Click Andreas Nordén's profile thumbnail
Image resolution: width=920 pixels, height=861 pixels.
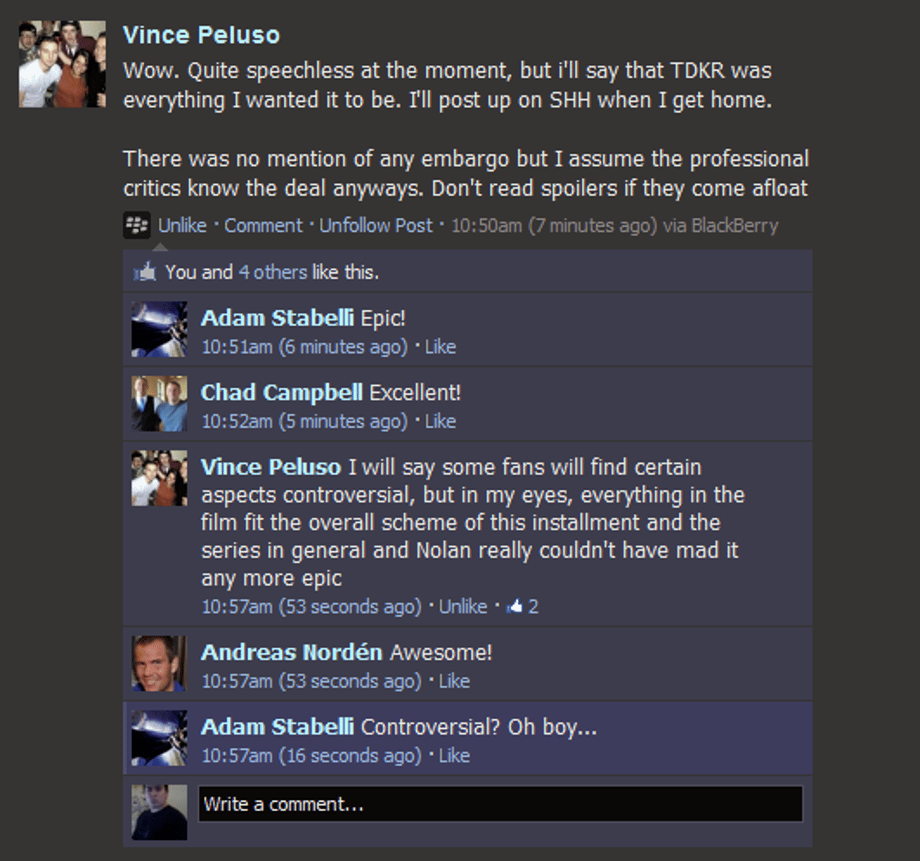[x=159, y=664]
